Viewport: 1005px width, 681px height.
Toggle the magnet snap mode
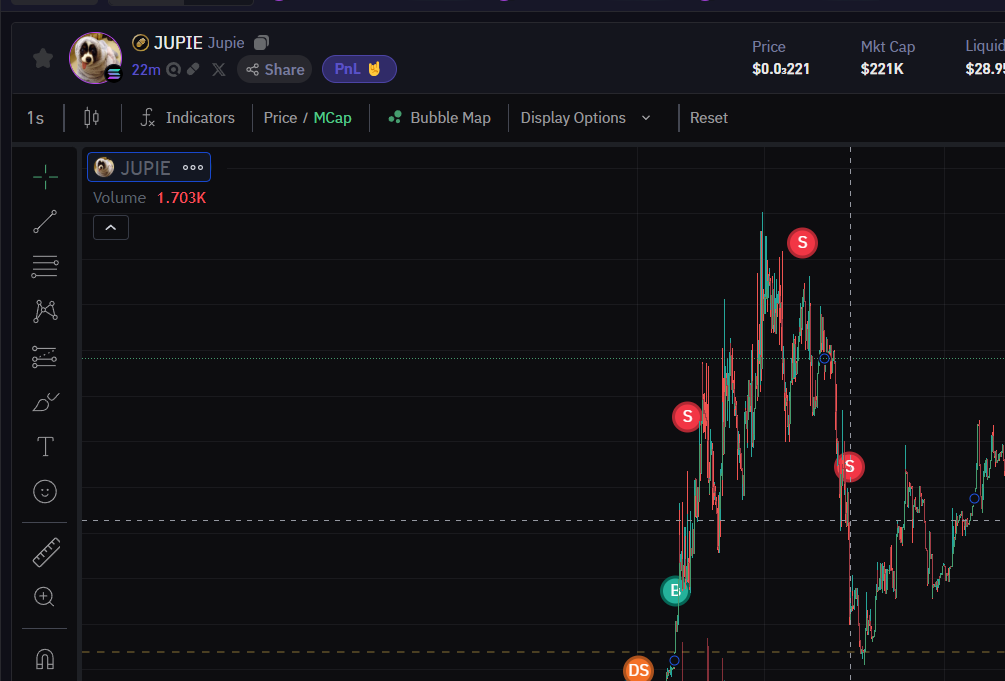tap(45, 659)
